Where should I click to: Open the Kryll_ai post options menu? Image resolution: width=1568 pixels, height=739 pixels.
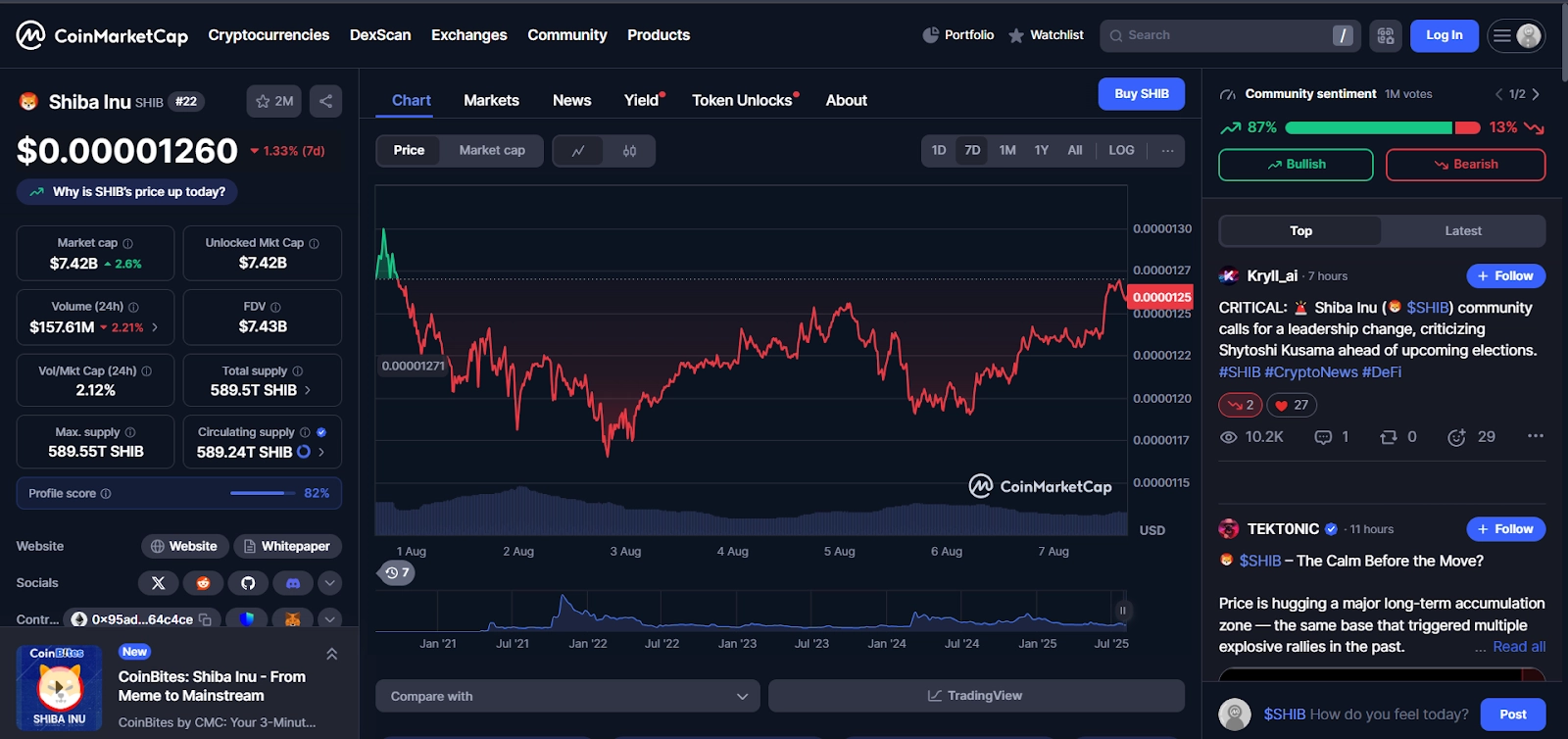pyautogui.click(x=1536, y=436)
